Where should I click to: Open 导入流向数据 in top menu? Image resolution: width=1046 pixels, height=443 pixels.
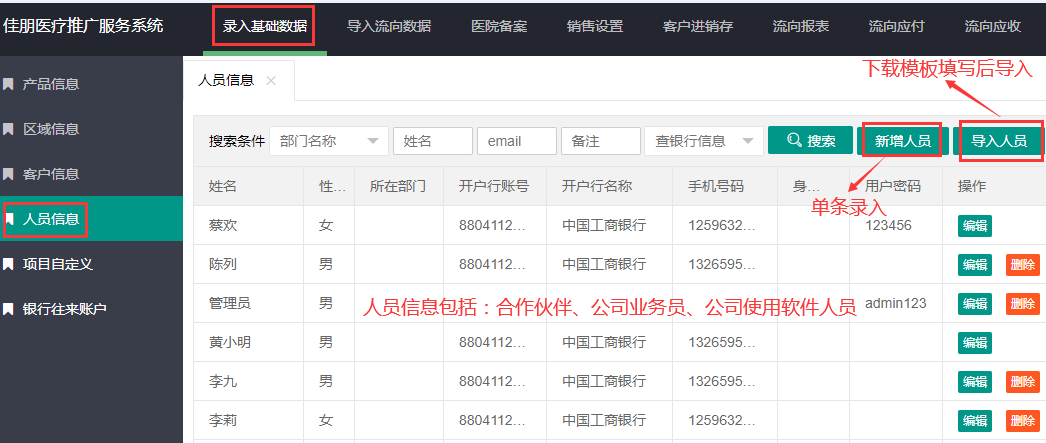click(x=389, y=26)
